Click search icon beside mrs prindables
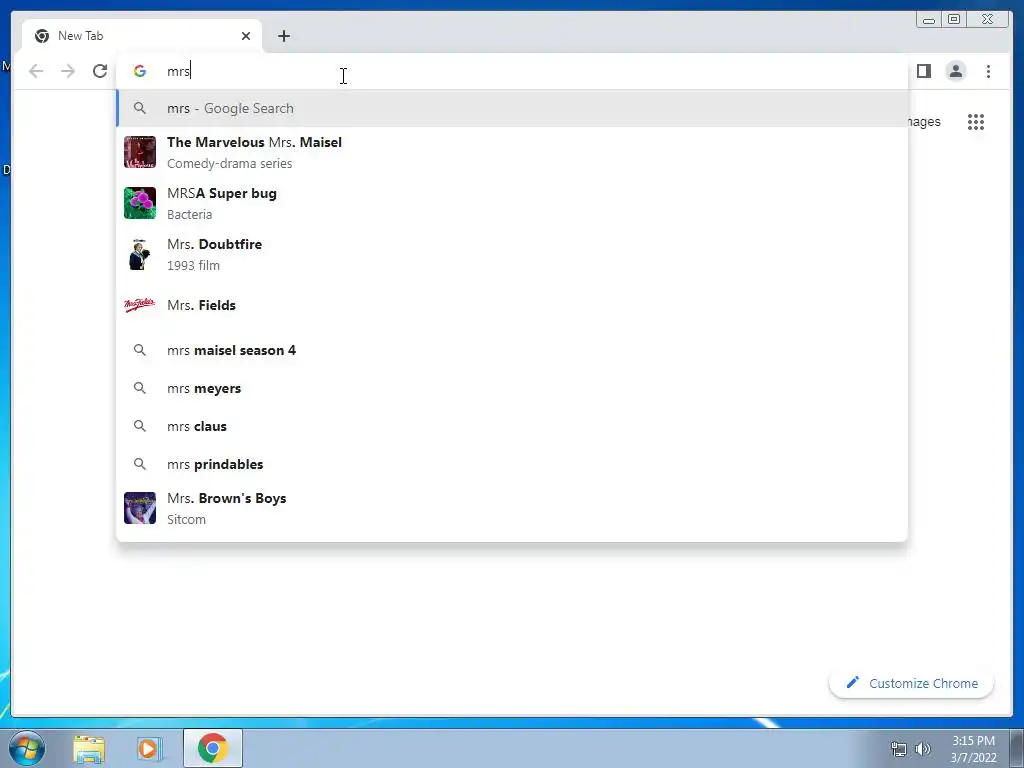This screenshot has height=768, width=1024. pos(140,464)
